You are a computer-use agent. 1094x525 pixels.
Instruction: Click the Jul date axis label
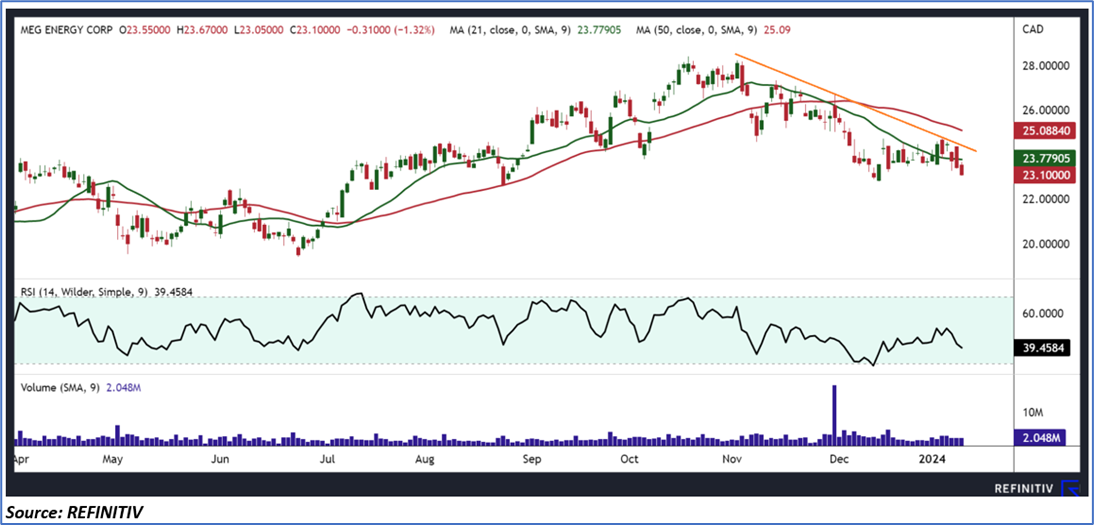tap(329, 459)
